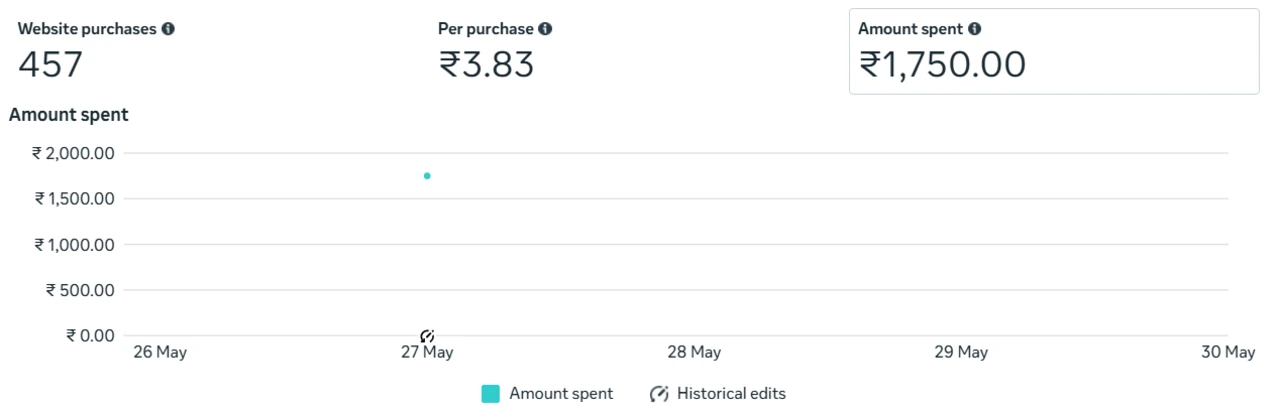The height and width of the screenshot is (417, 1278).
Task: Click the ₹3.83 per purchase value
Action: coord(486,65)
